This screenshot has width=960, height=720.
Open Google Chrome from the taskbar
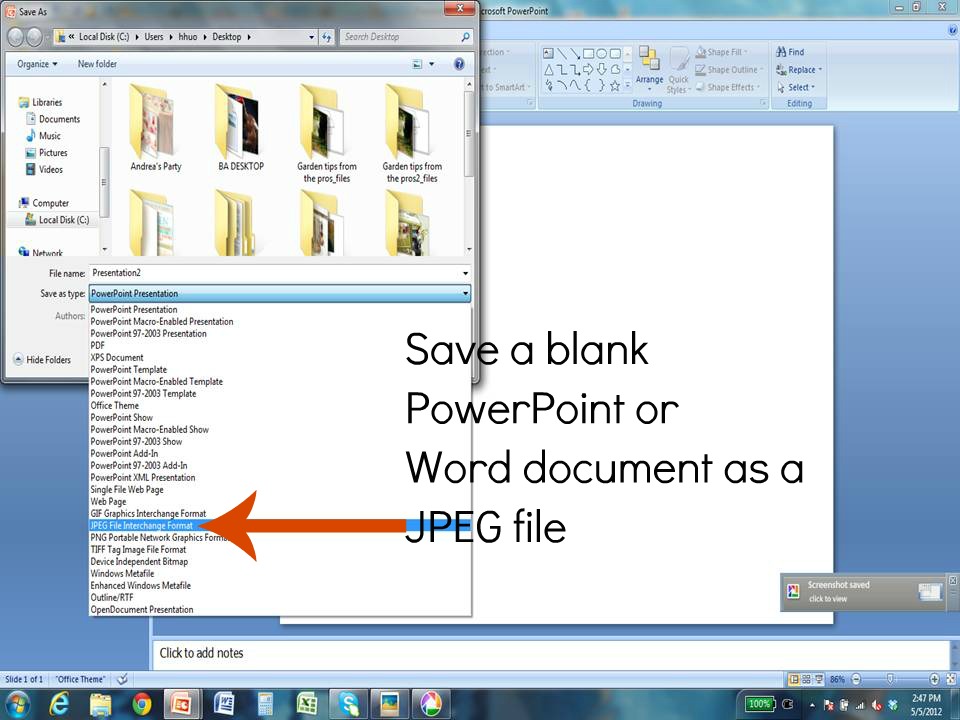click(141, 703)
